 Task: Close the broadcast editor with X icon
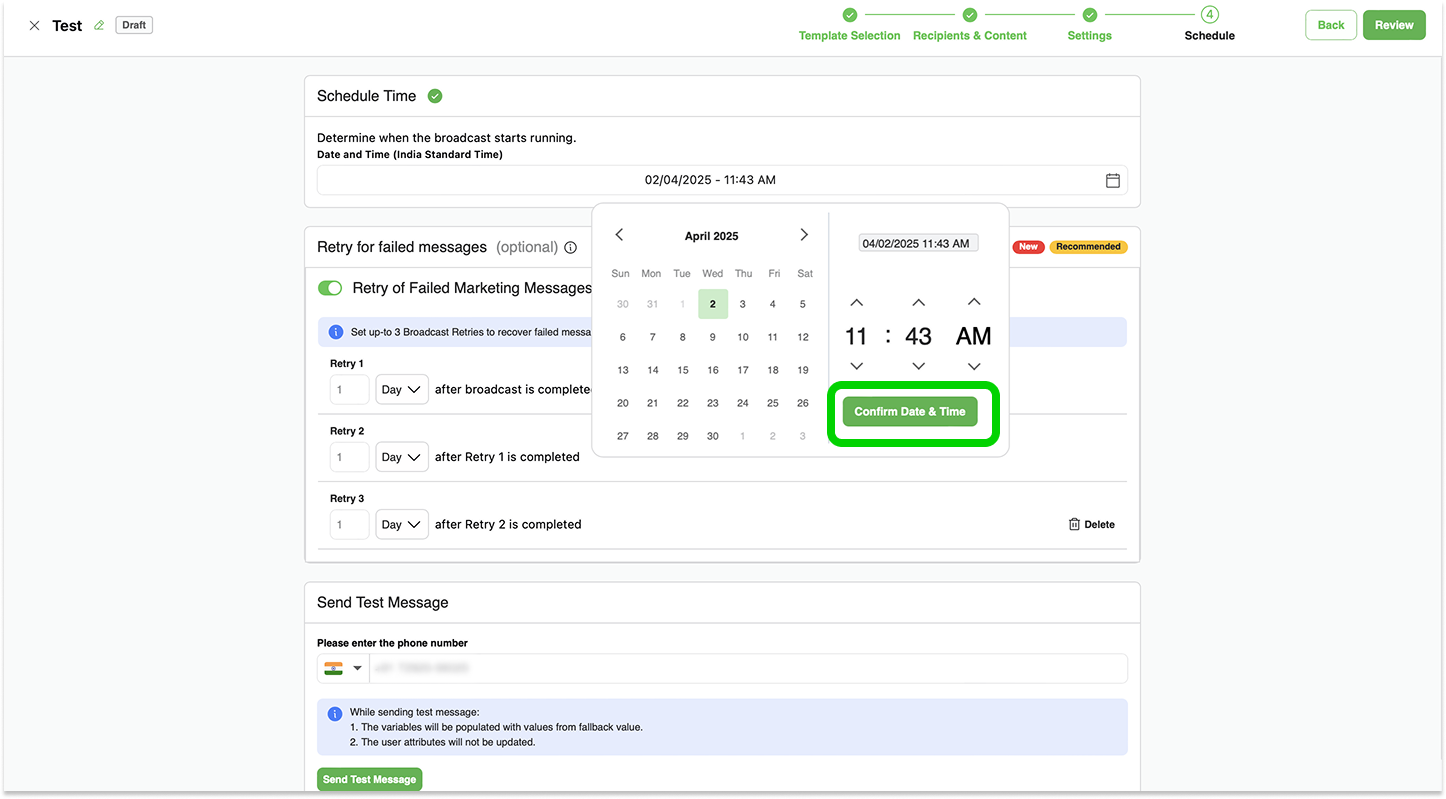[x=34, y=26]
